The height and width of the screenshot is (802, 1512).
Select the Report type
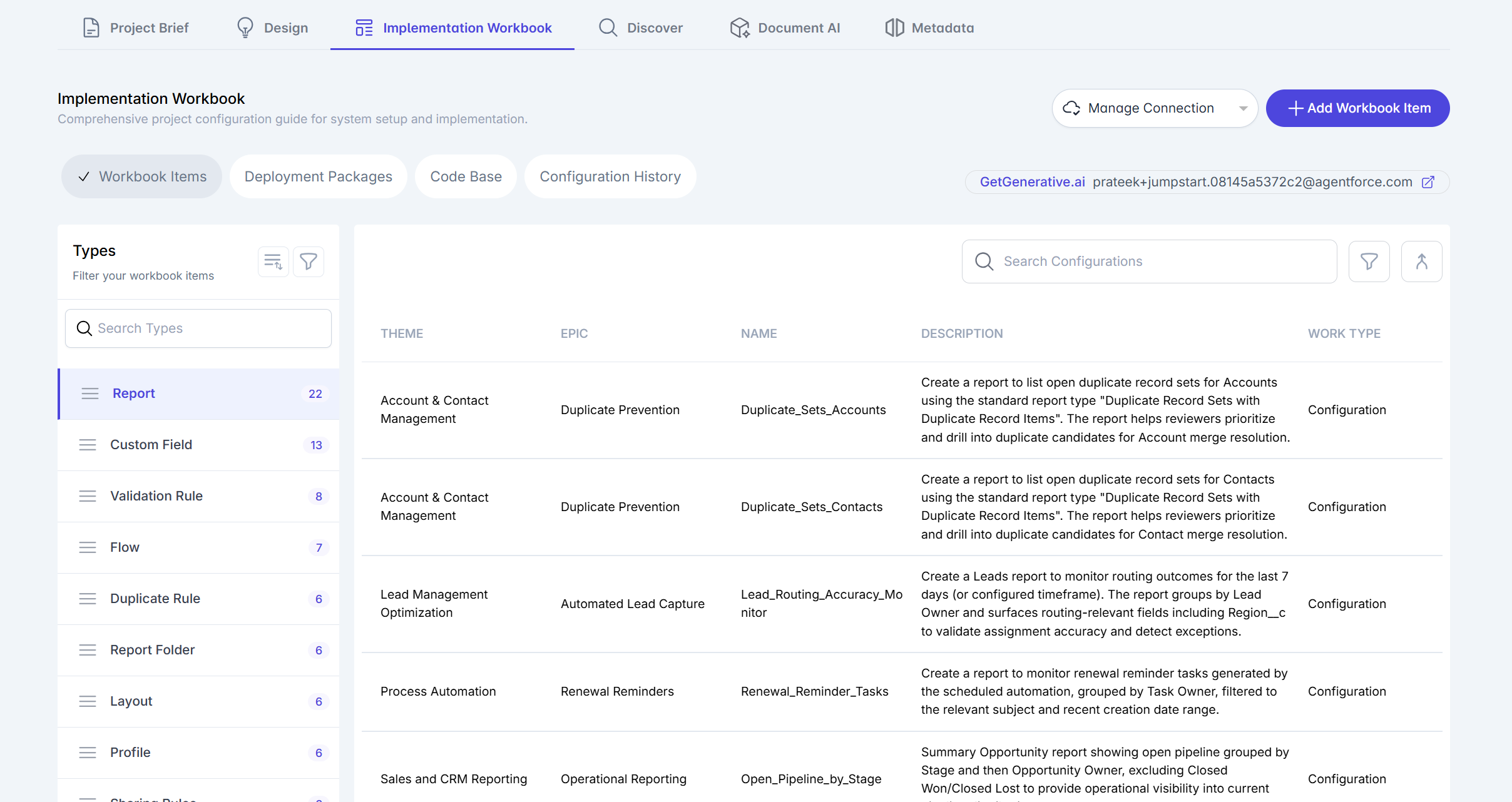[199, 393]
